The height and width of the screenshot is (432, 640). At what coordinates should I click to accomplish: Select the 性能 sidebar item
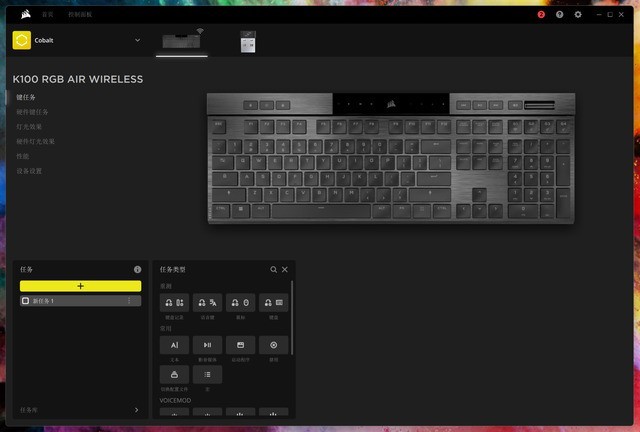pyautogui.click(x=22, y=156)
